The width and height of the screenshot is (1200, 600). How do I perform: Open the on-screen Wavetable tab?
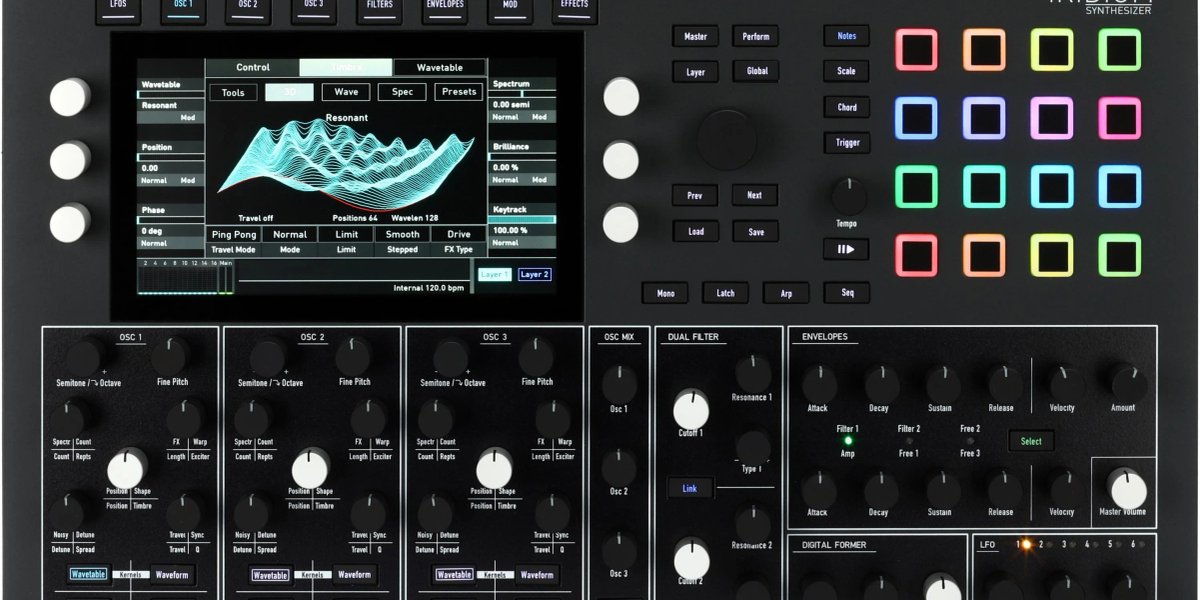point(439,68)
